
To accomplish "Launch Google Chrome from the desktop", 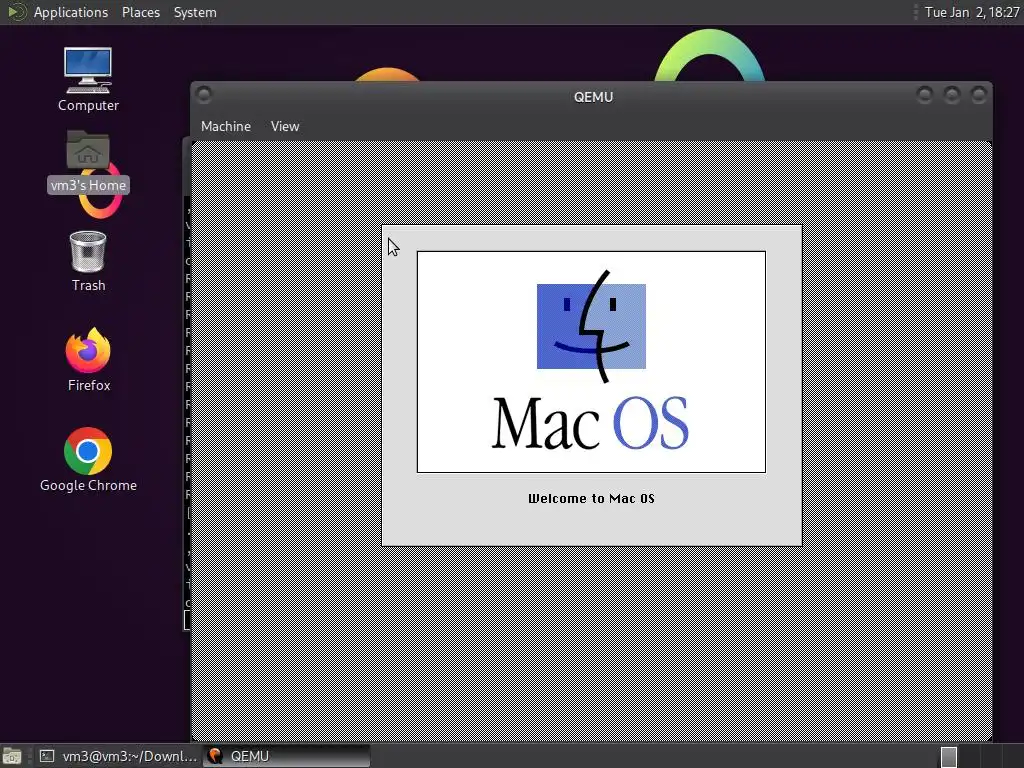I will click(x=88, y=460).
